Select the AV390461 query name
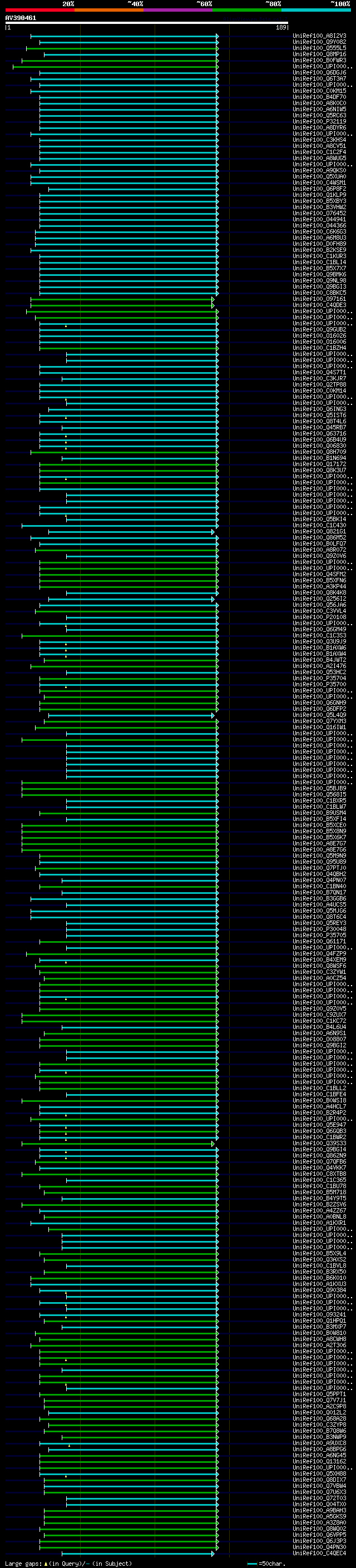 point(21,18)
